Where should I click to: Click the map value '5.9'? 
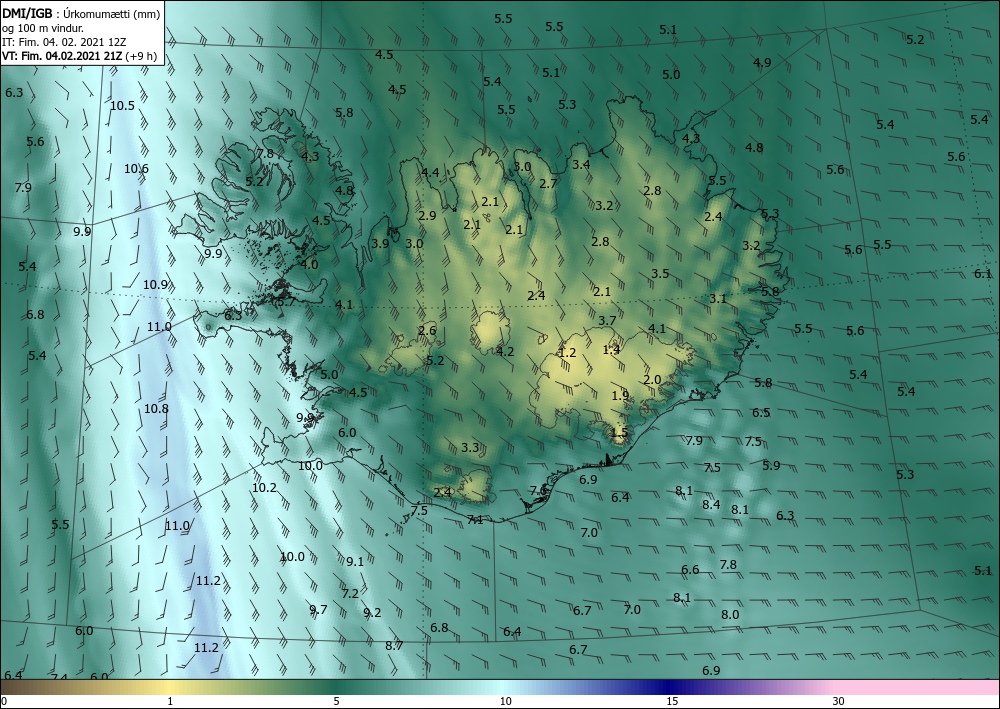[x=771, y=466]
